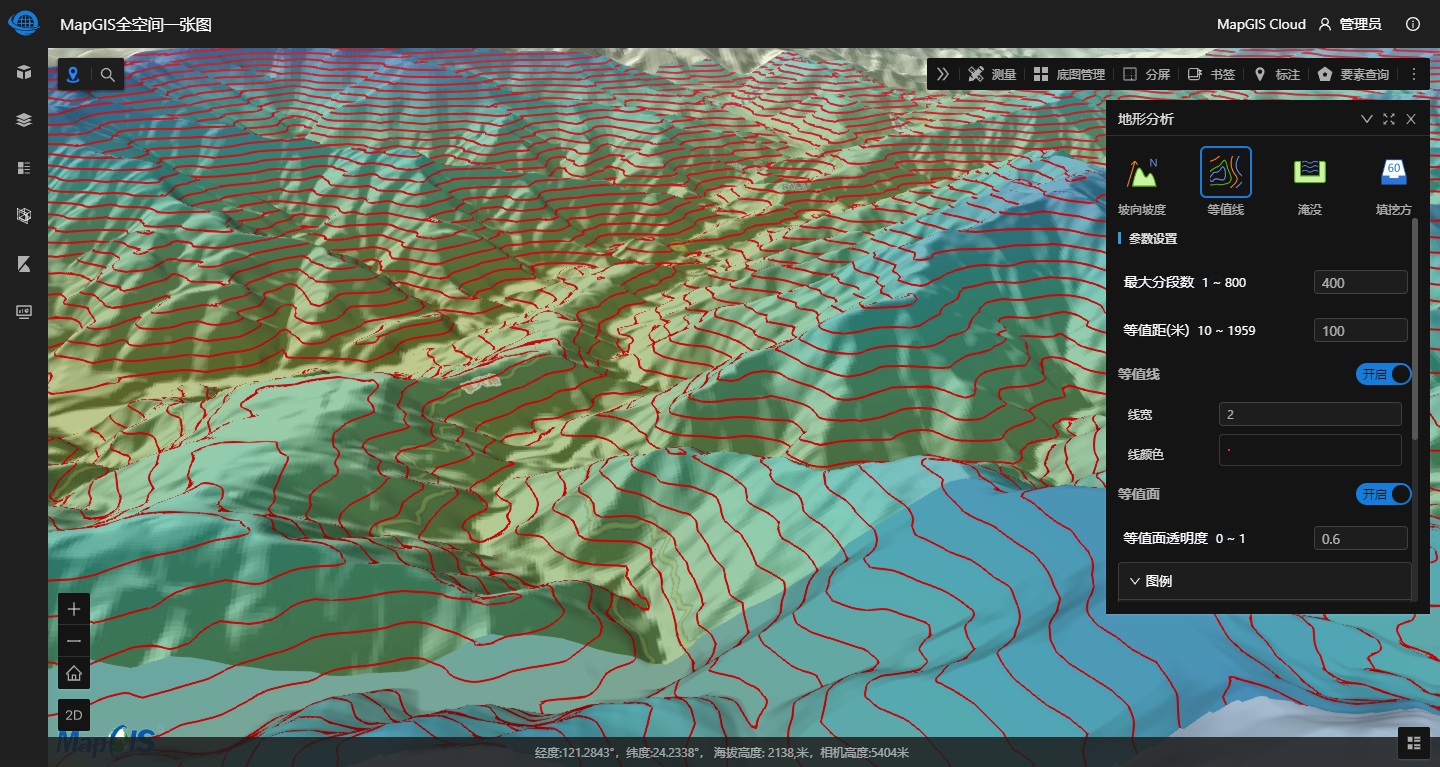Open the 分屏 split screen tool
Screen dimensions: 1440x767
[1146, 74]
